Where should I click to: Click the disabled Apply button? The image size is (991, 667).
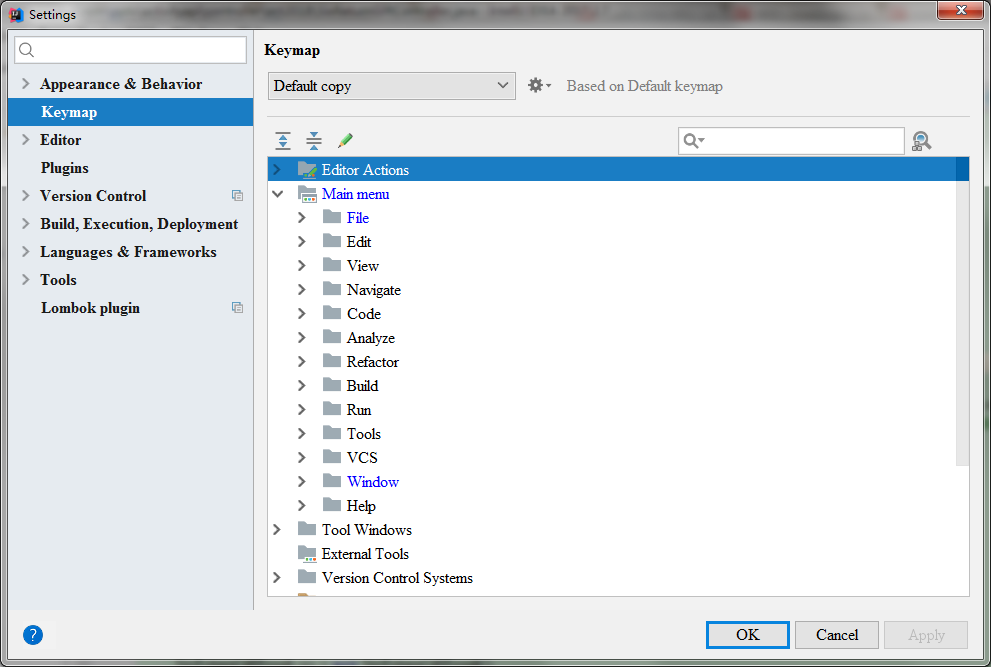point(926,635)
